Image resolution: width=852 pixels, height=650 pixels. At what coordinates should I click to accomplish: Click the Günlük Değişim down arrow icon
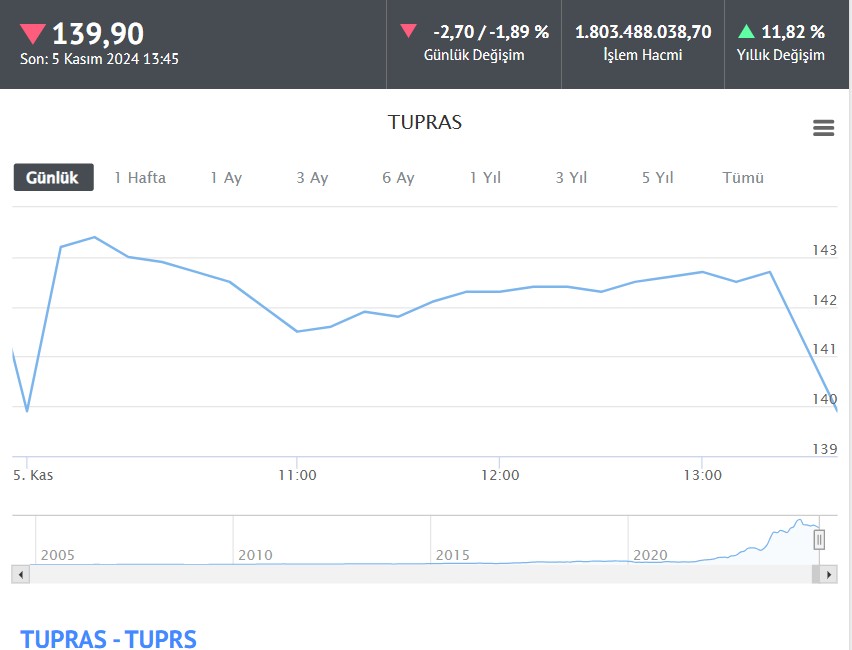pos(409,30)
